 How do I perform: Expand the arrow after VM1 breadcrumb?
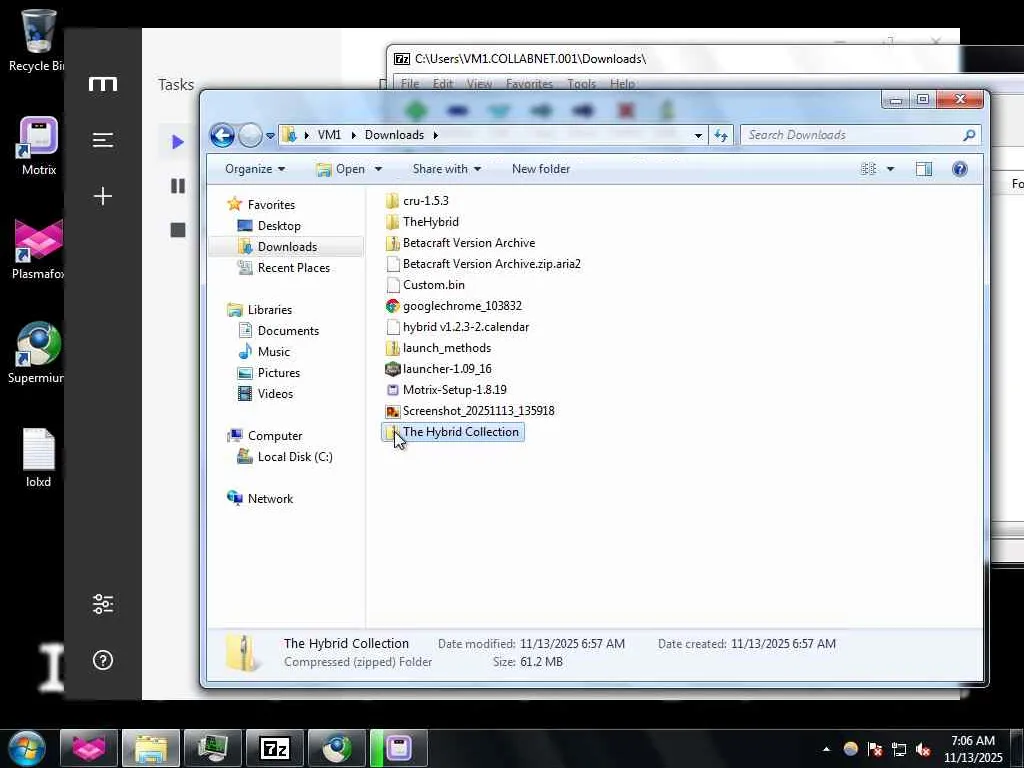(353, 135)
